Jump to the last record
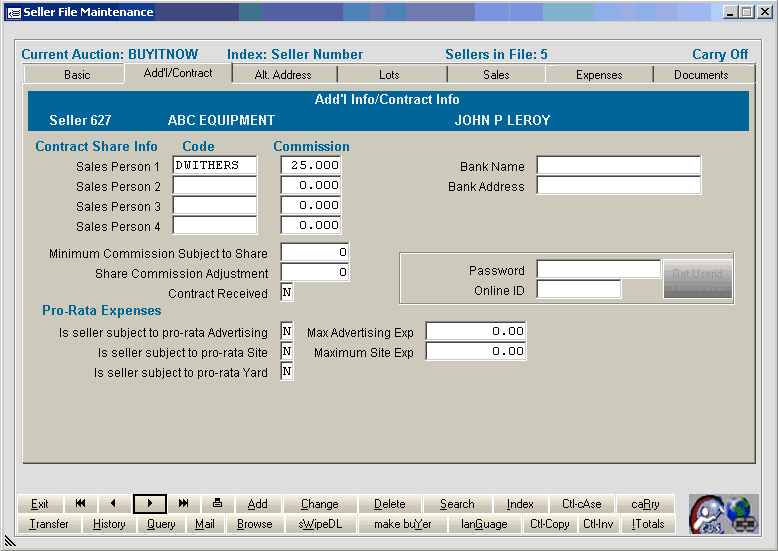Viewport: 778px width, 551px height. pos(183,504)
